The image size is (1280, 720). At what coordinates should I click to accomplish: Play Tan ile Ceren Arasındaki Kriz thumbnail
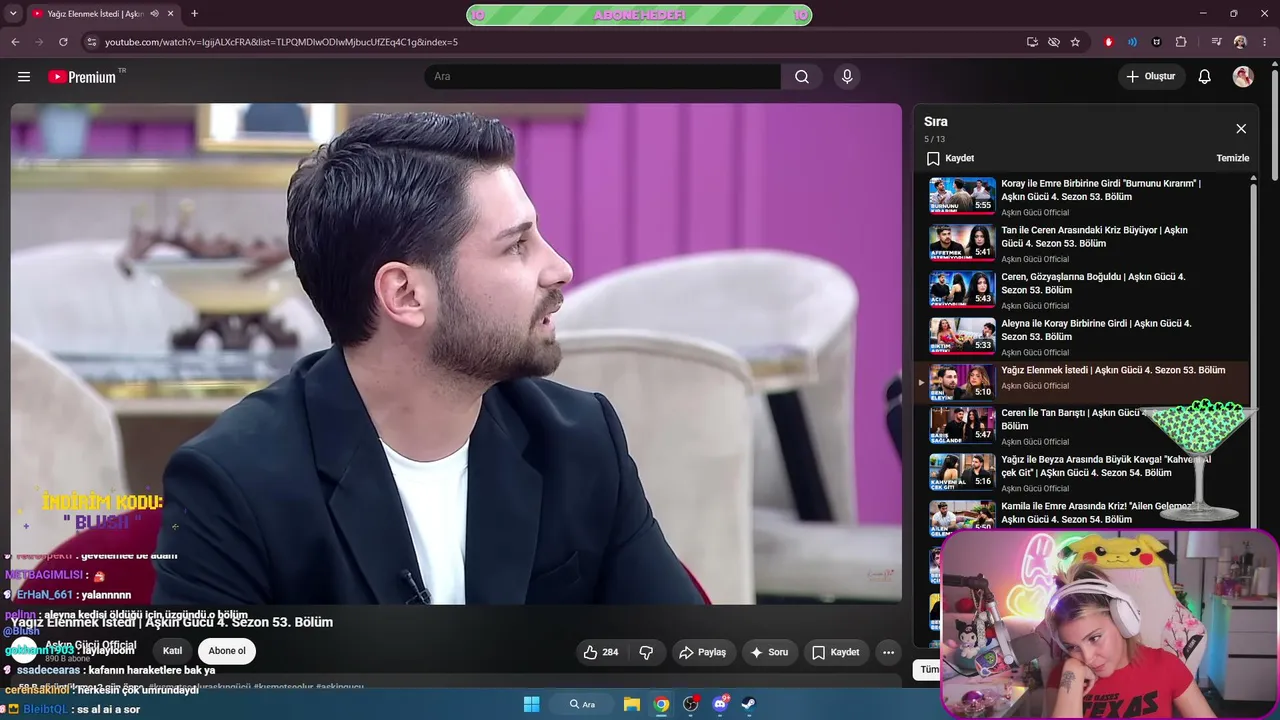(962, 242)
